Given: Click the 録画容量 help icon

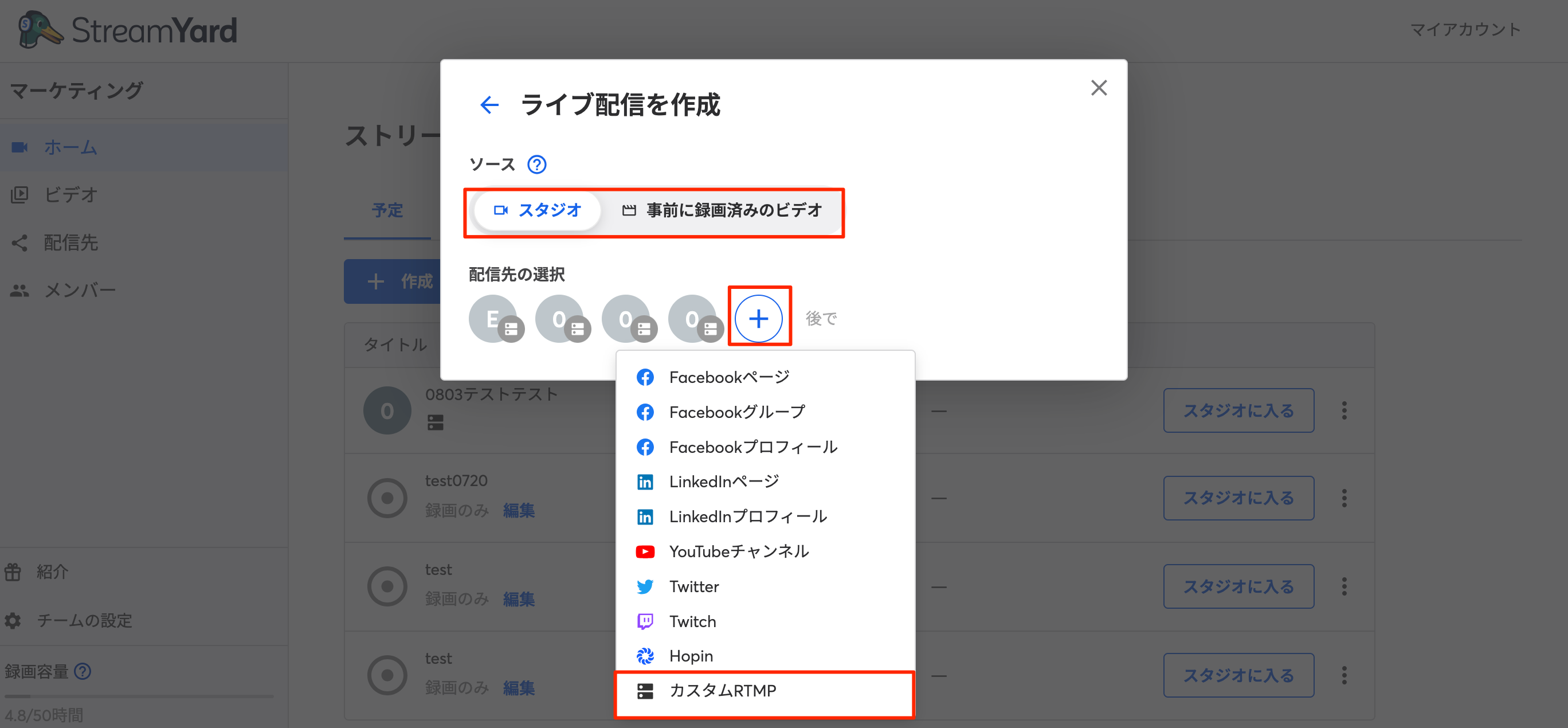Looking at the screenshot, I should 83,671.
